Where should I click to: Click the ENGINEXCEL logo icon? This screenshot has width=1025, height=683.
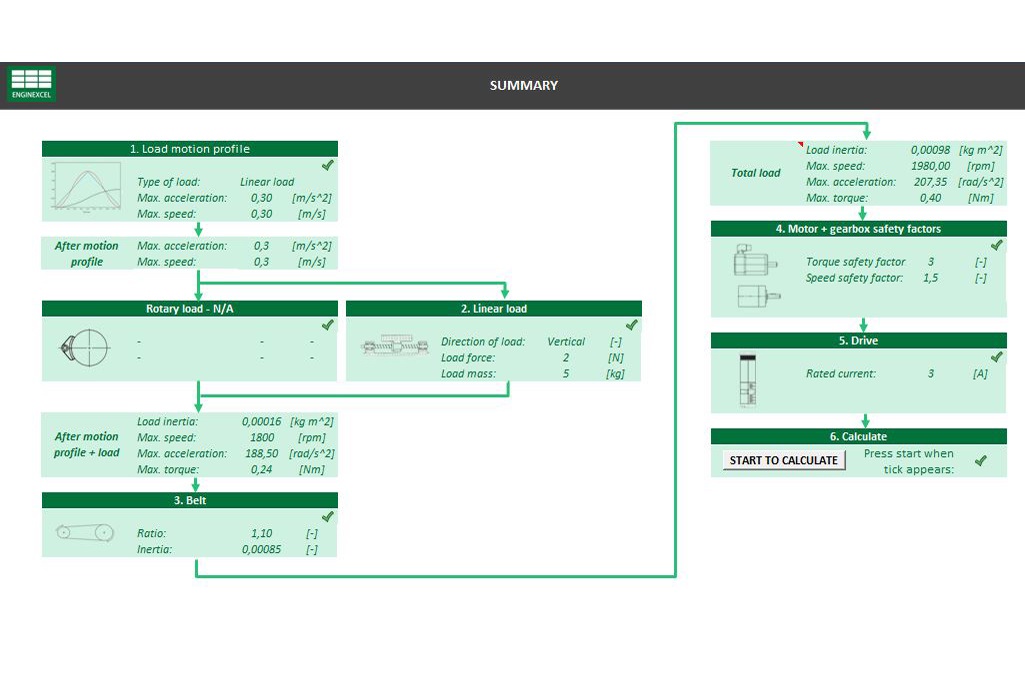coord(31,84)
